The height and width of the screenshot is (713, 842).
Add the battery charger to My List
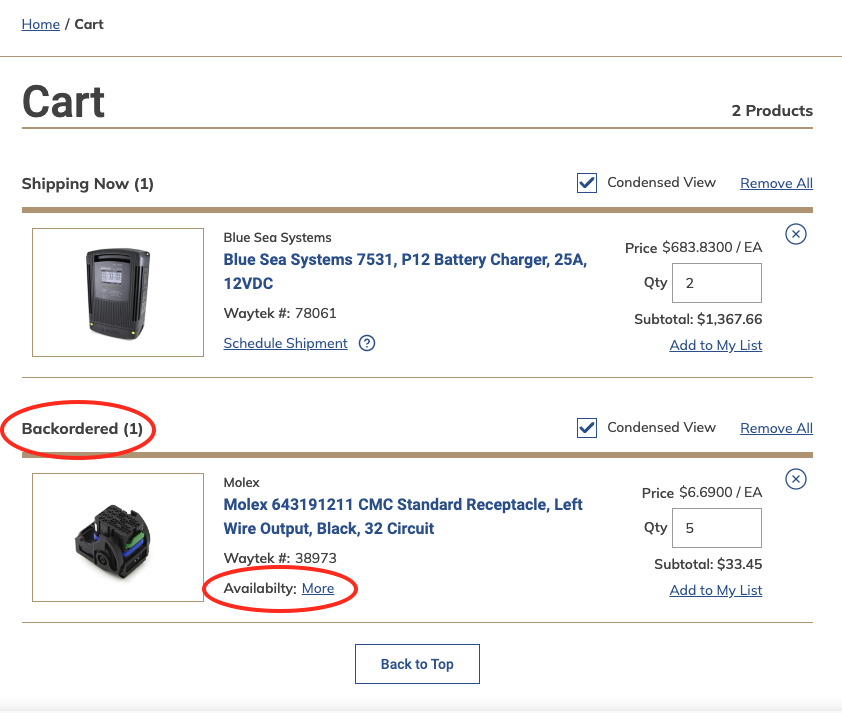coord(716,345)
